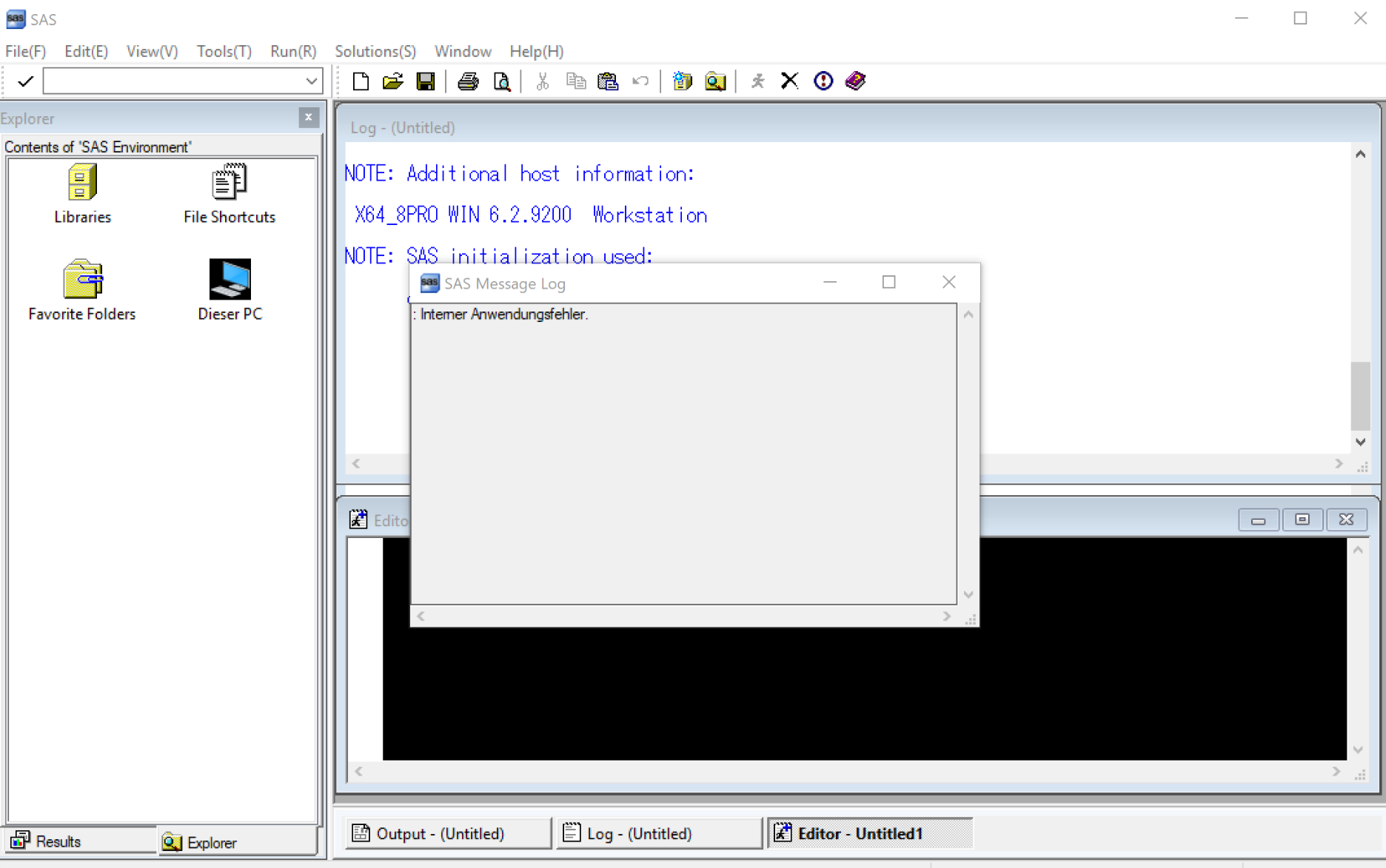Image resolution: width=1386 pixels, height=868 pixels.
Task: Click the Clear All X icon
Action: click(790, 81)
